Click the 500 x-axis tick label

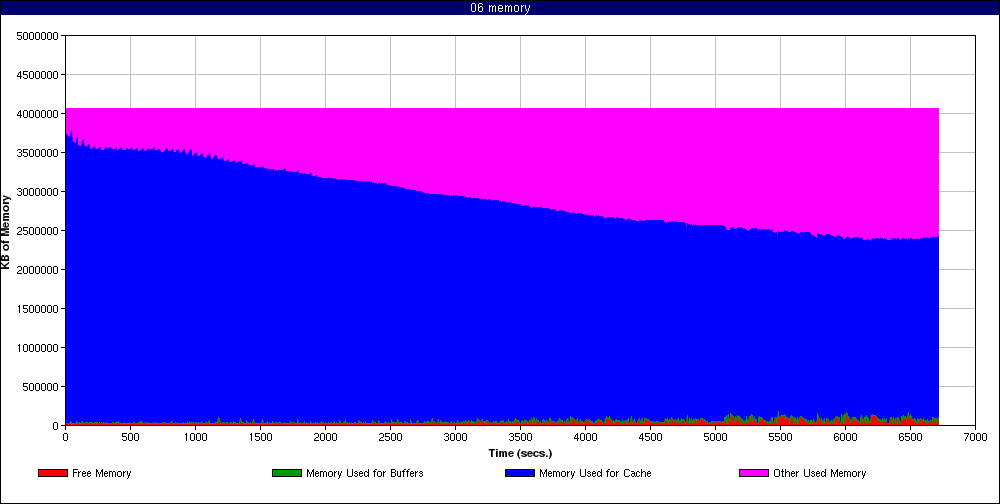(130, 437)
